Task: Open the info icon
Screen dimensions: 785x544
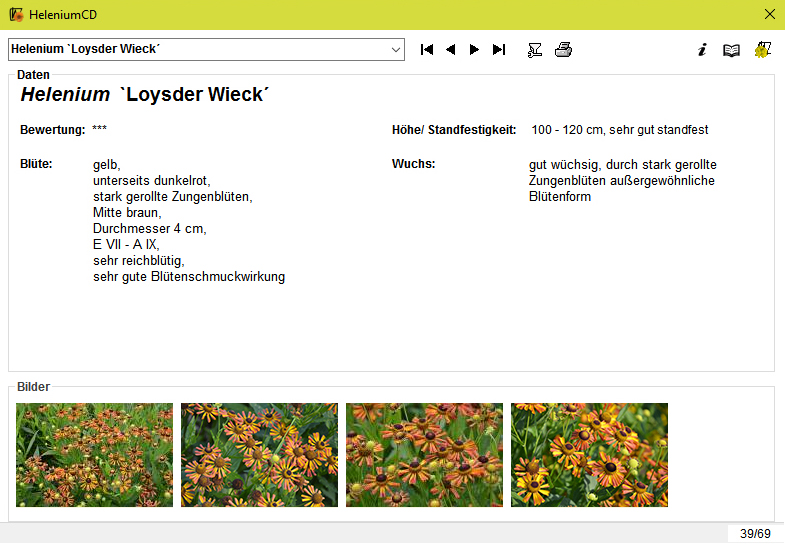Action: [x=702, y=50]
